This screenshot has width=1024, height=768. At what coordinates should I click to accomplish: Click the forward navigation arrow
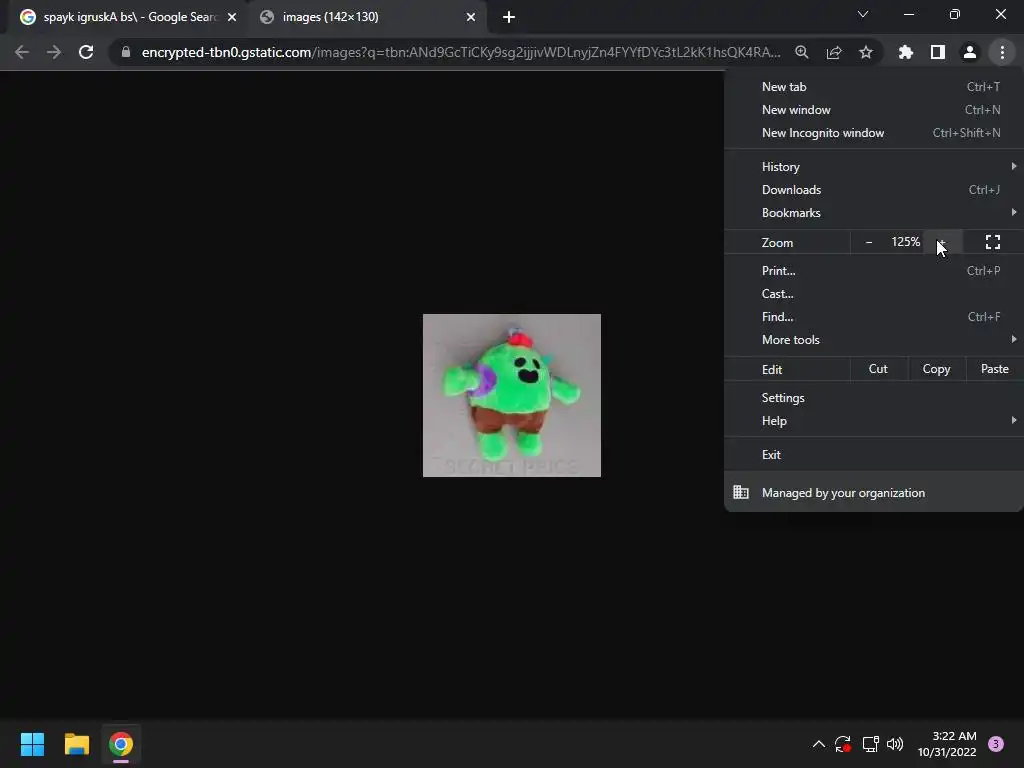(x=54, y=52)
